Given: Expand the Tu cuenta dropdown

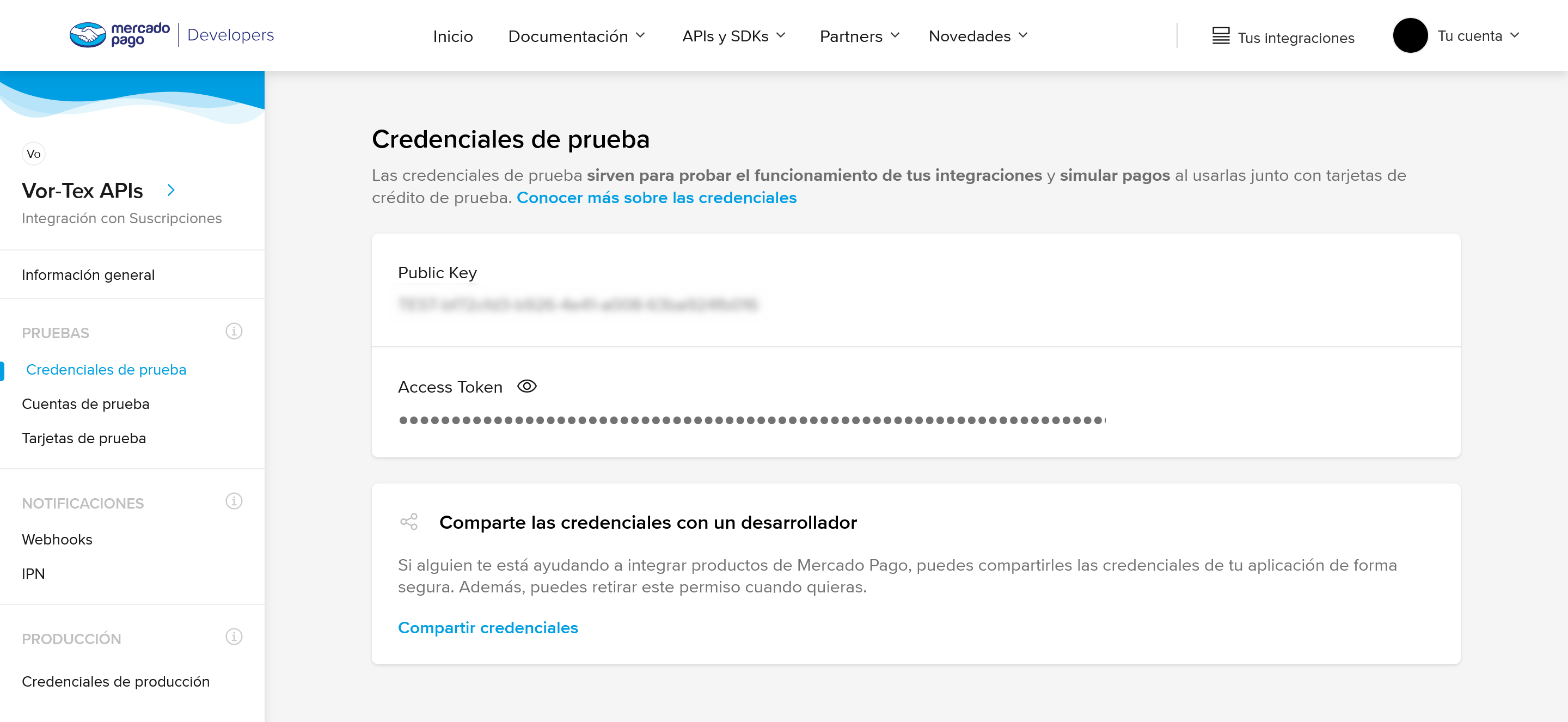Looking at the screenshot, I should click(x=1478, y=36).
